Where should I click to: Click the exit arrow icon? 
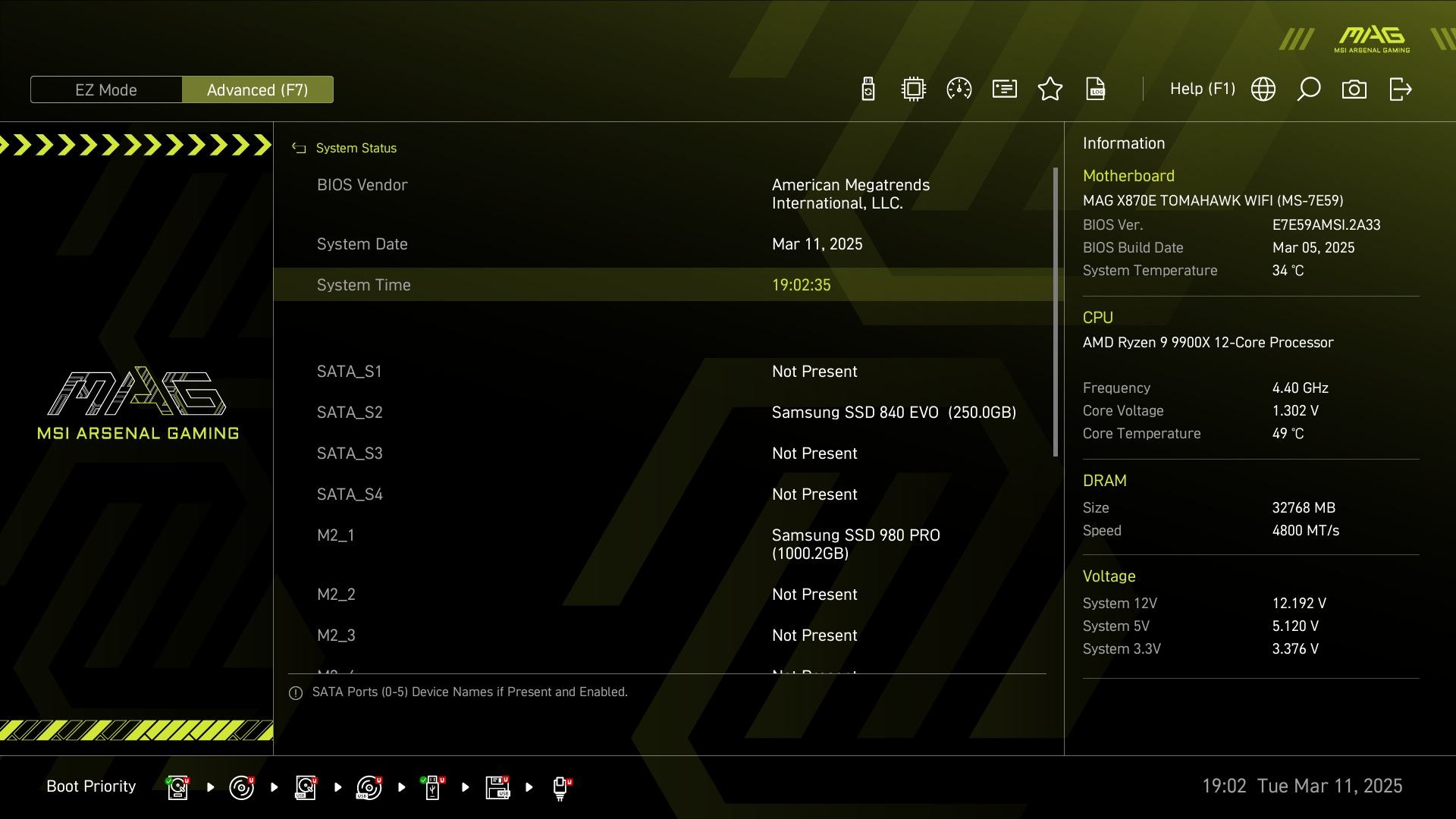(x=1401, y=89)
